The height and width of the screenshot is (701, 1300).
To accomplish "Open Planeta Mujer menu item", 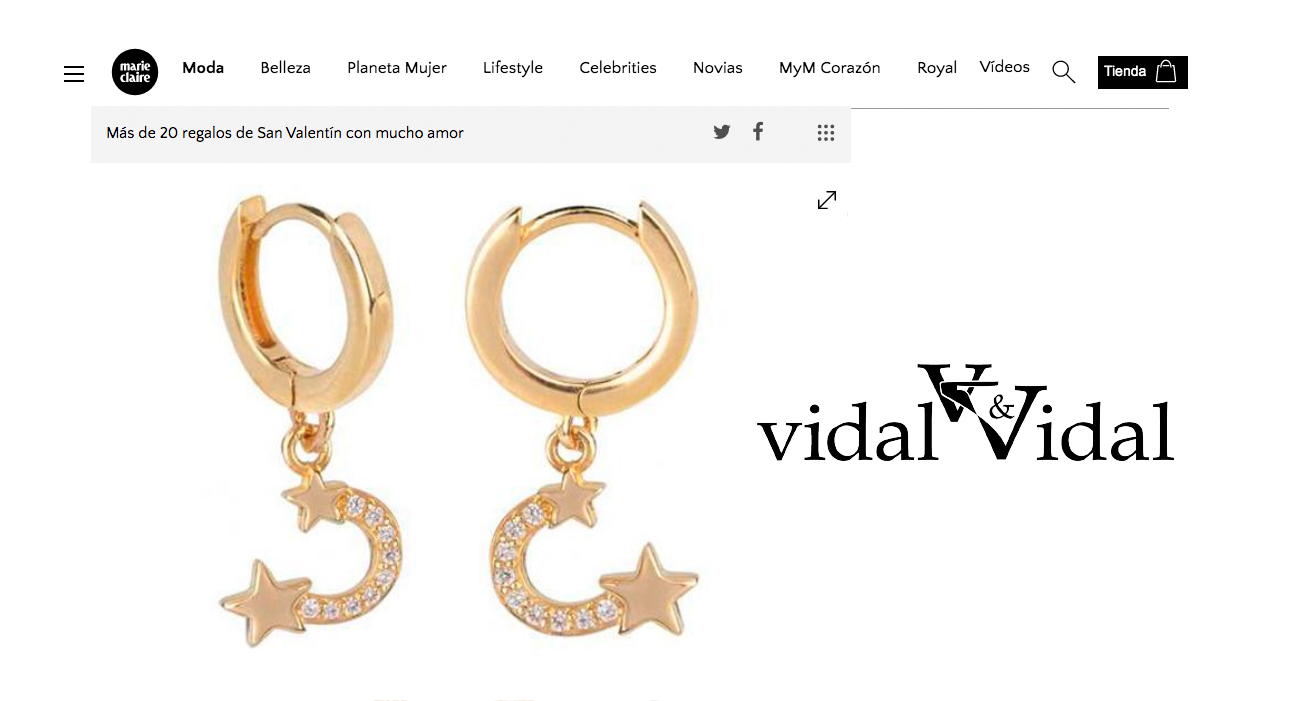I will (397, 68).
